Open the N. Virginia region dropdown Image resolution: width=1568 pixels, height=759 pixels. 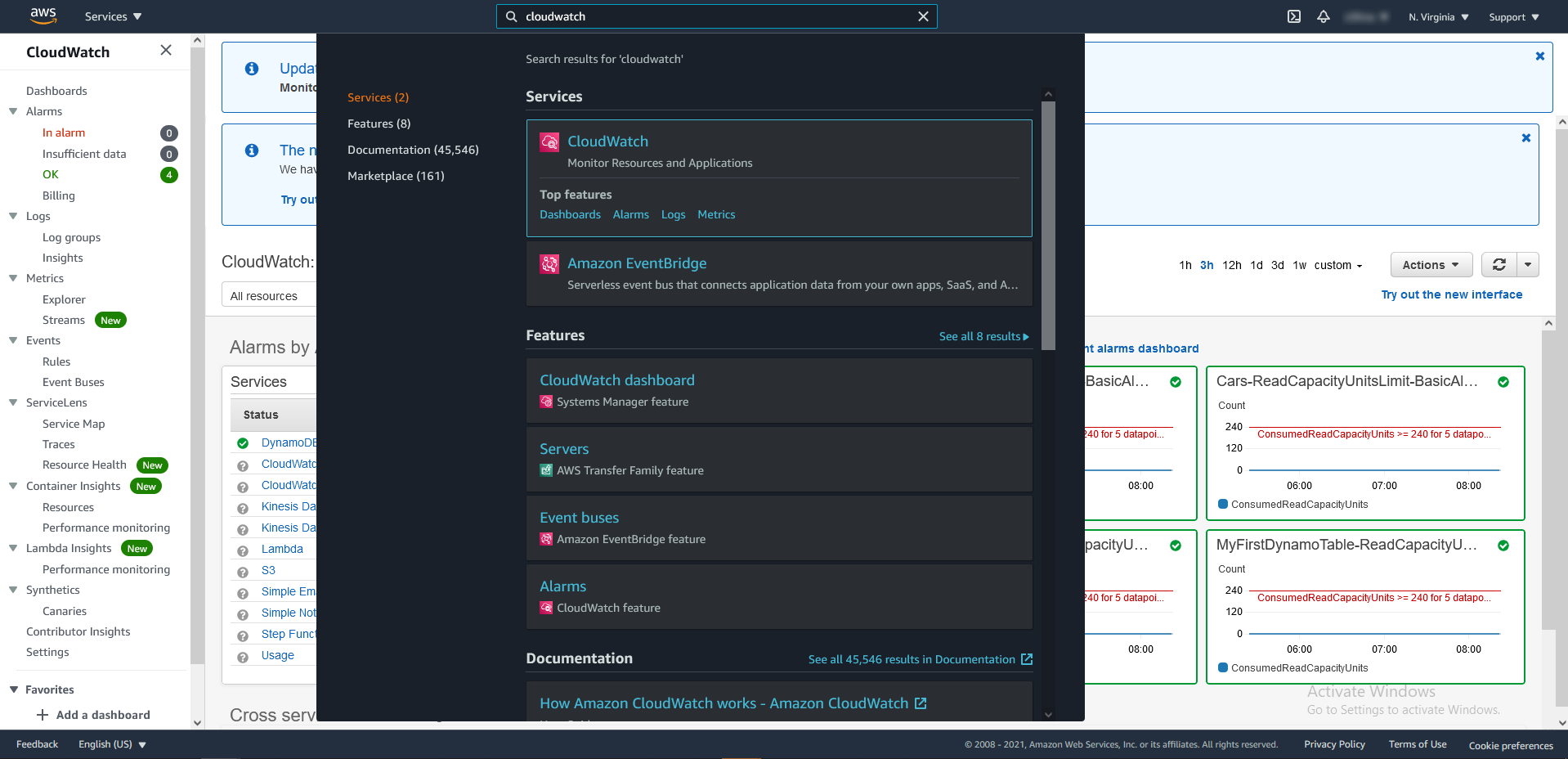coord(1438,17)
